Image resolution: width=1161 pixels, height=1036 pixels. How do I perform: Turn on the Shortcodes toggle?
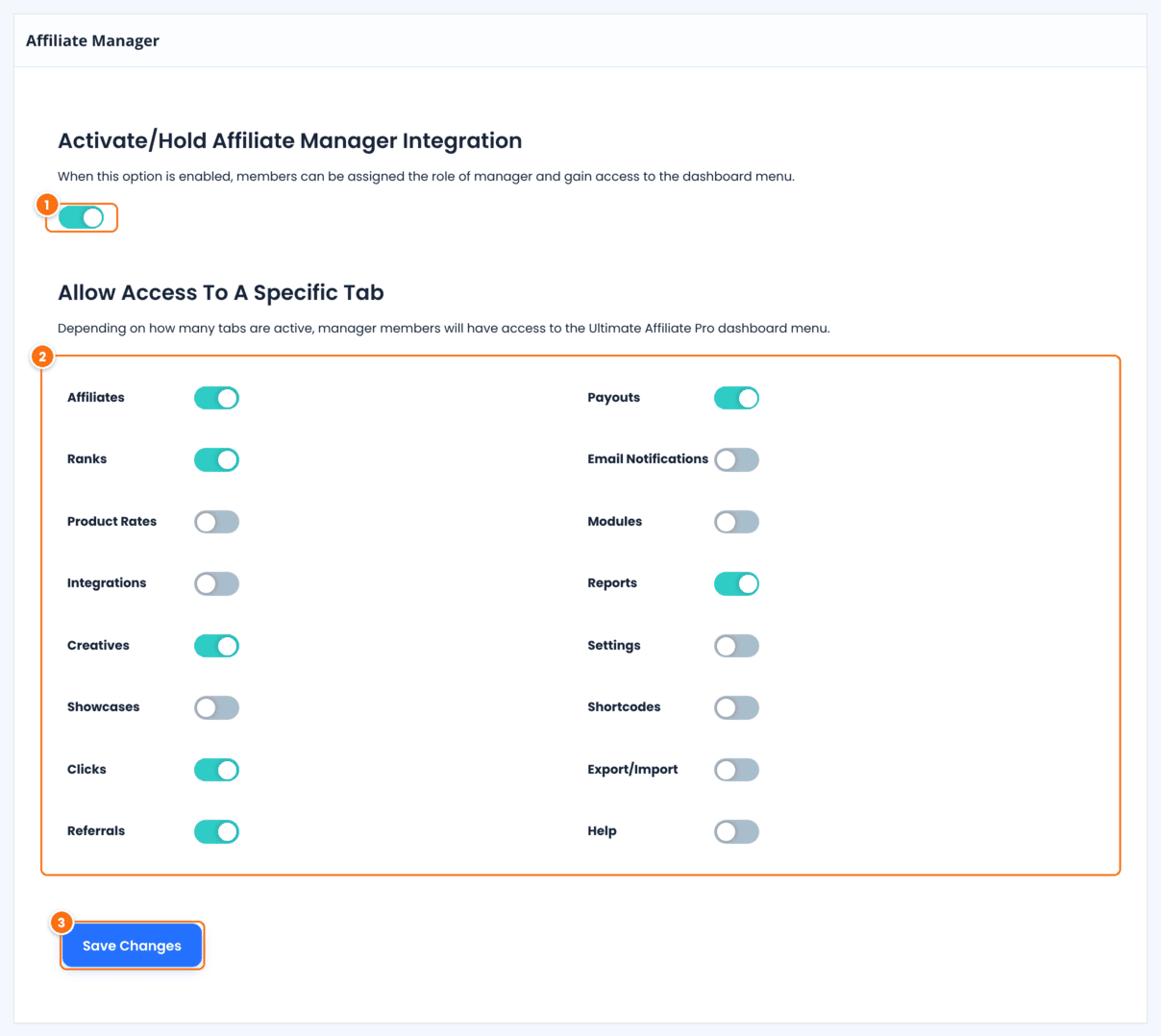(736, 707)
